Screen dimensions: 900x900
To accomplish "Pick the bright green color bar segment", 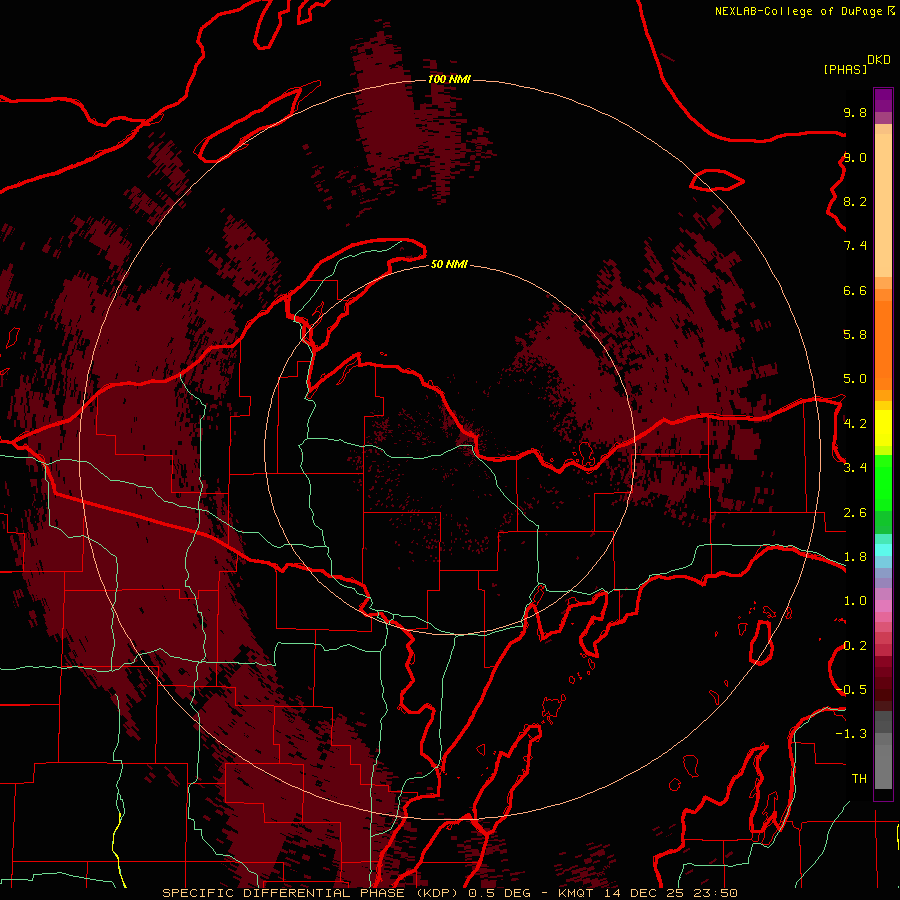I will tap(883, 482).
